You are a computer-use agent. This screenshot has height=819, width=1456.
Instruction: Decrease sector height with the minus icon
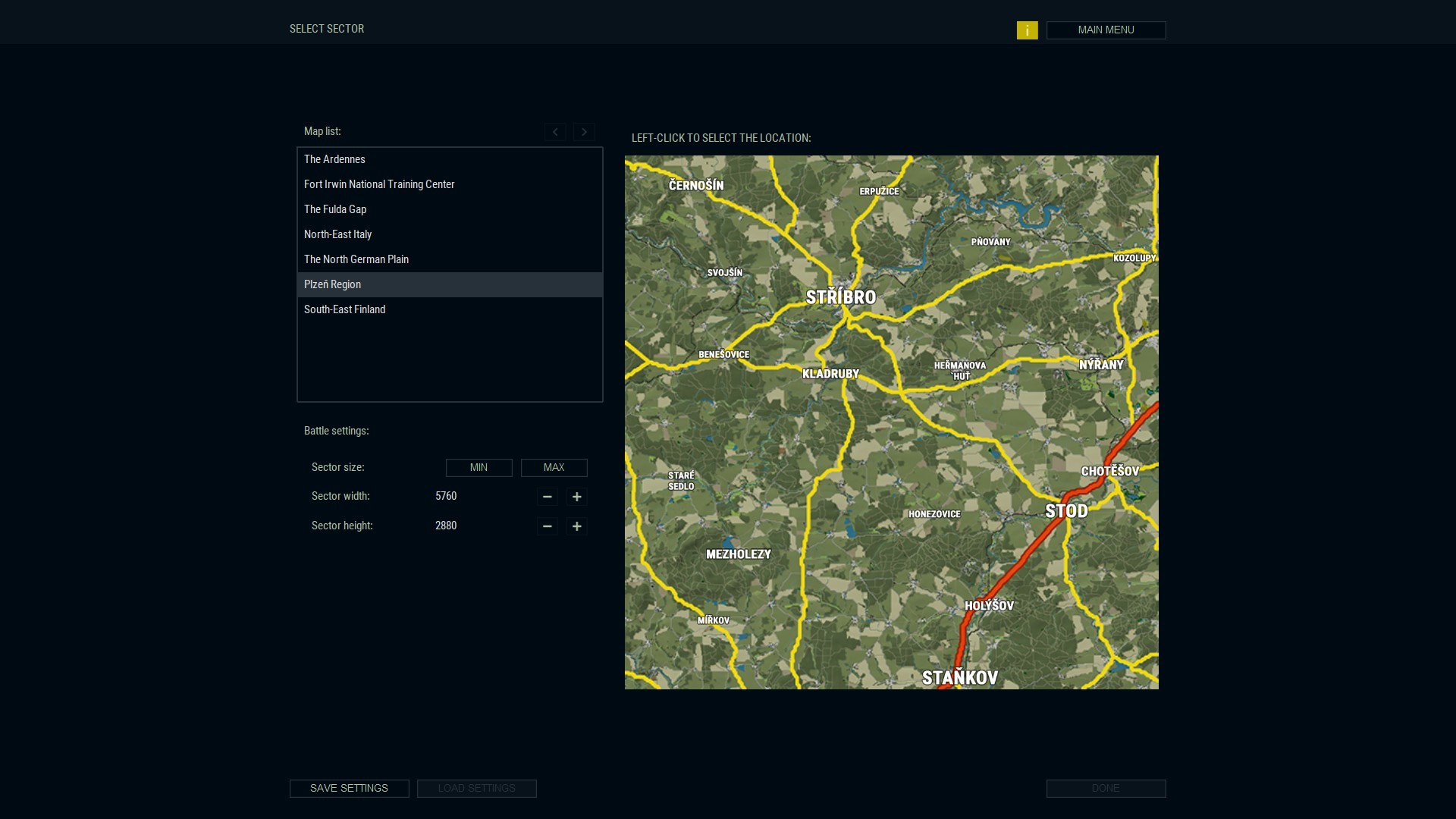548,526
